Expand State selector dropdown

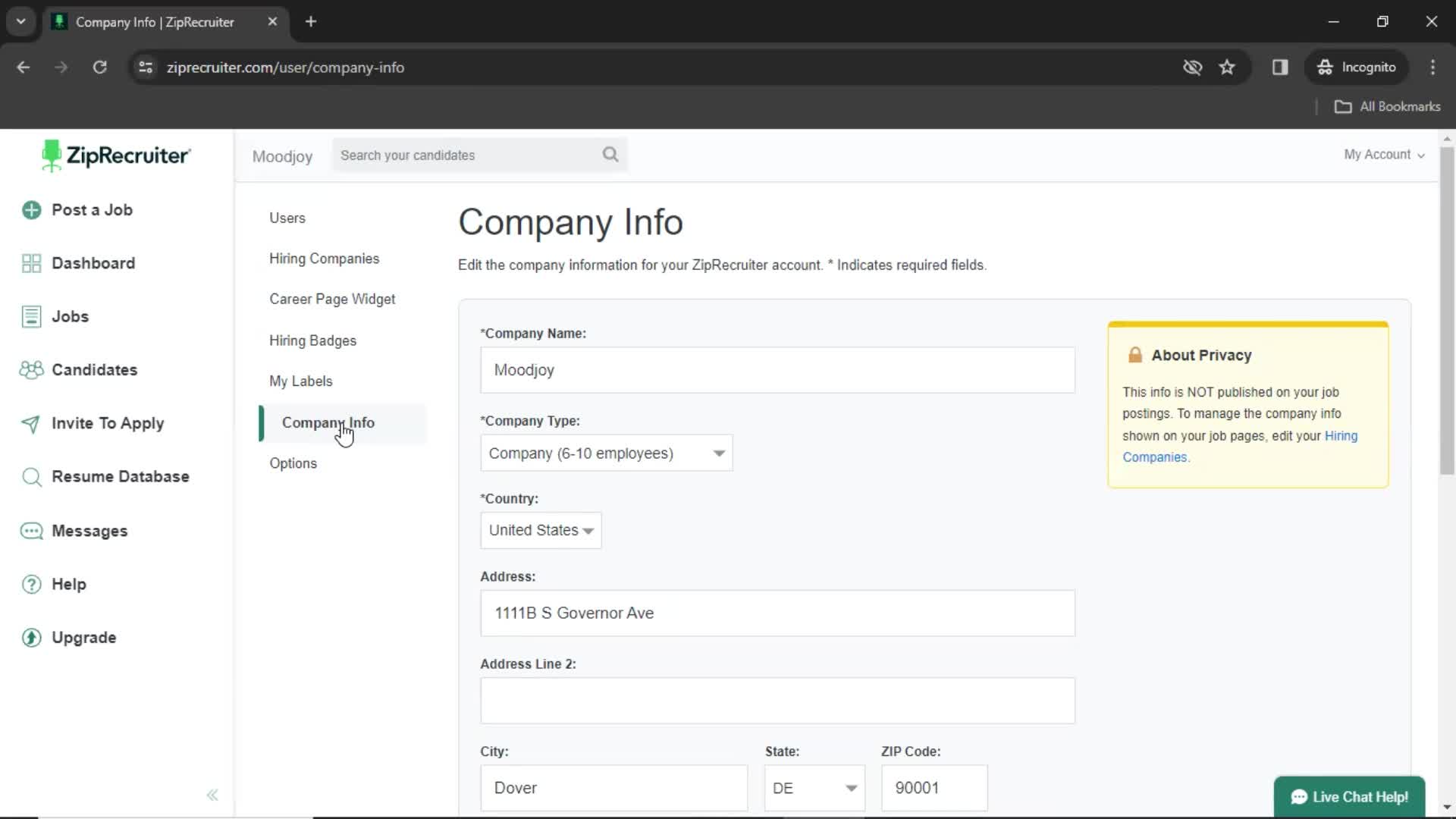click(x=851, y=788)
